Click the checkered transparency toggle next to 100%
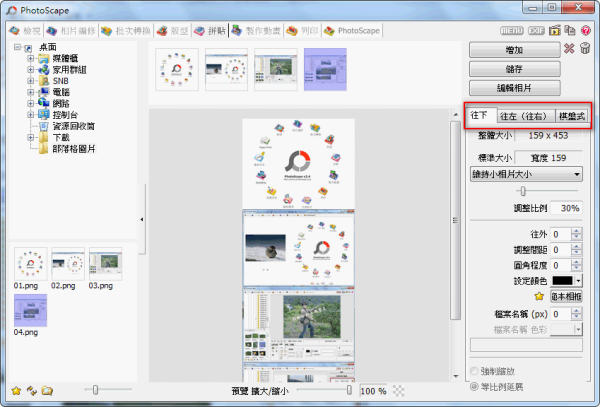Screen dimensions: 600x407 click(400, 390)
